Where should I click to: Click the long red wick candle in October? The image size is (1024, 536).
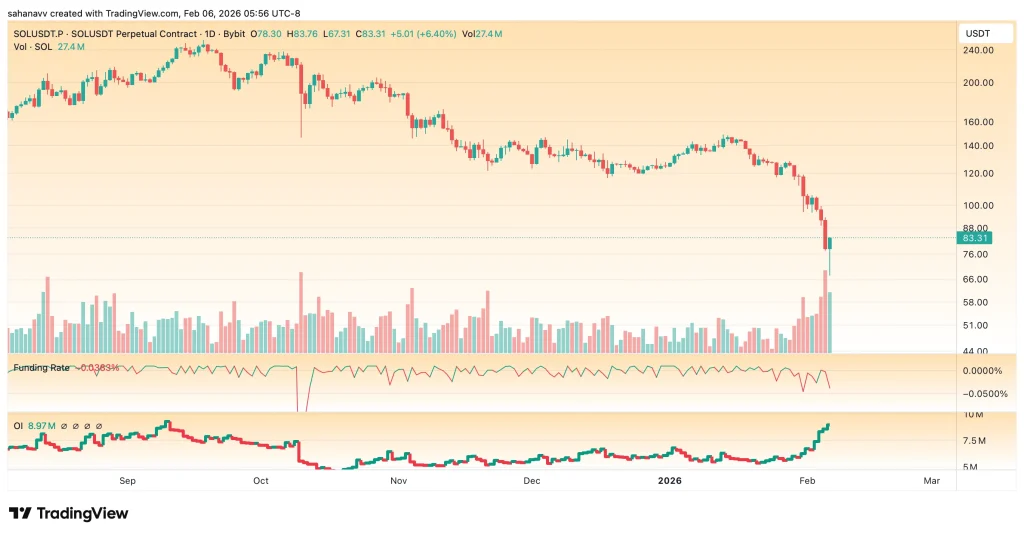[300, 112]
